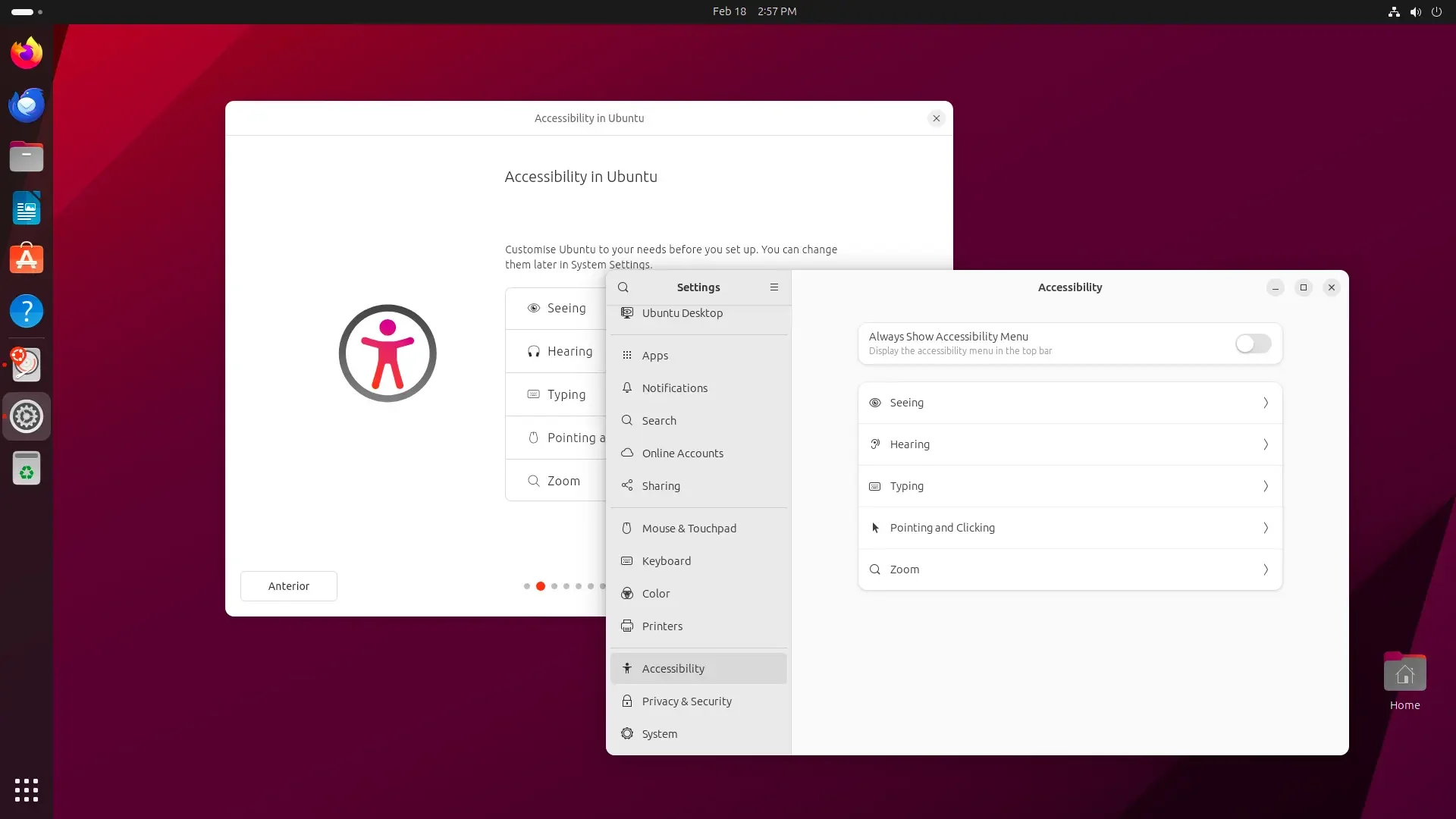The width and height of the screenshot is (1456, 819).
Task: Select Ubuntu Desktop in Settings sidebar
Action: (x=698, y=314)
